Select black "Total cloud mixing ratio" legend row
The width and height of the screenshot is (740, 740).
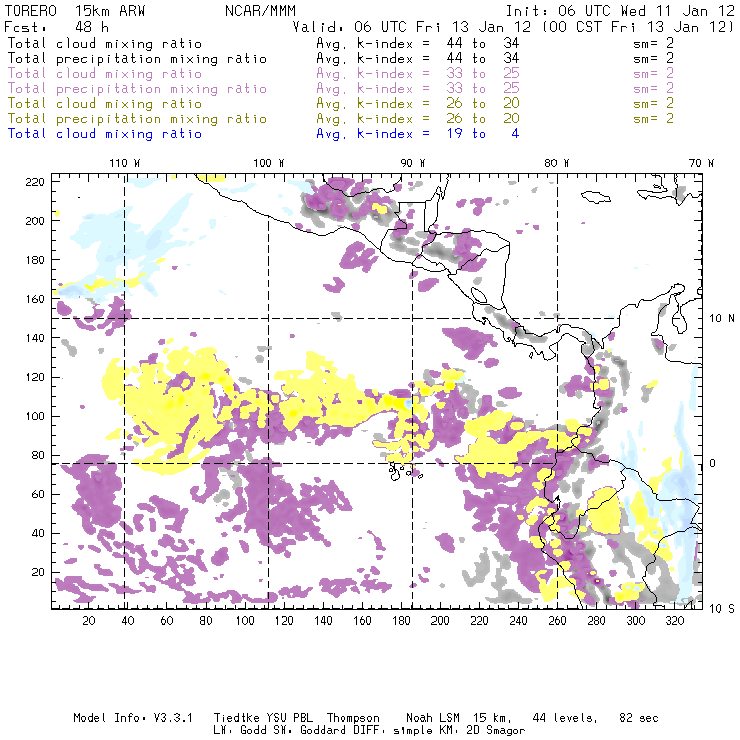tap(340, 43)
